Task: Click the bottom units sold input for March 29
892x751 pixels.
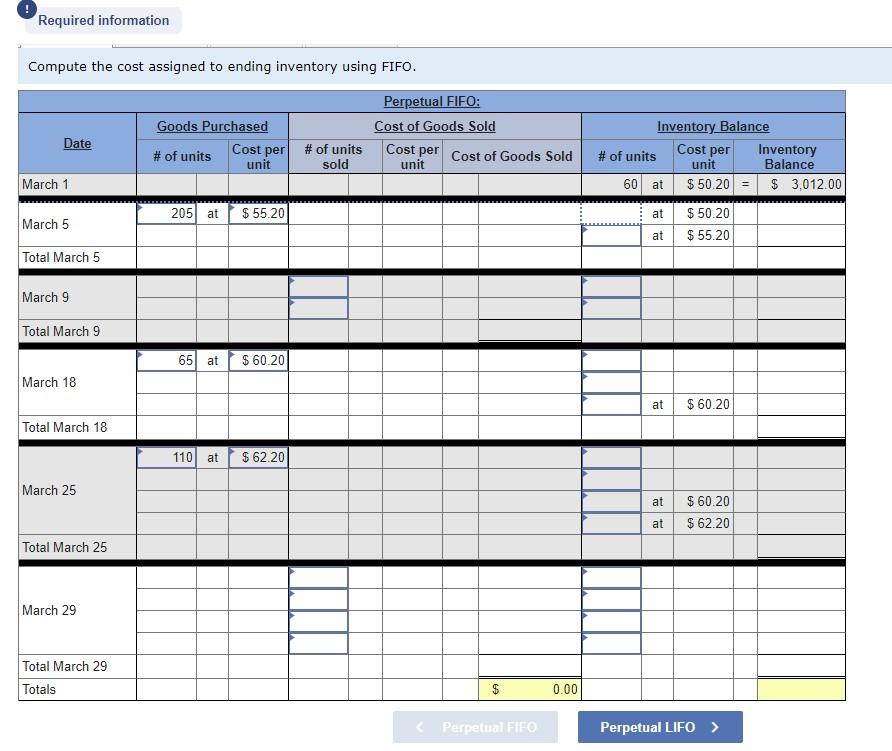Action: [x=318, y=643]
